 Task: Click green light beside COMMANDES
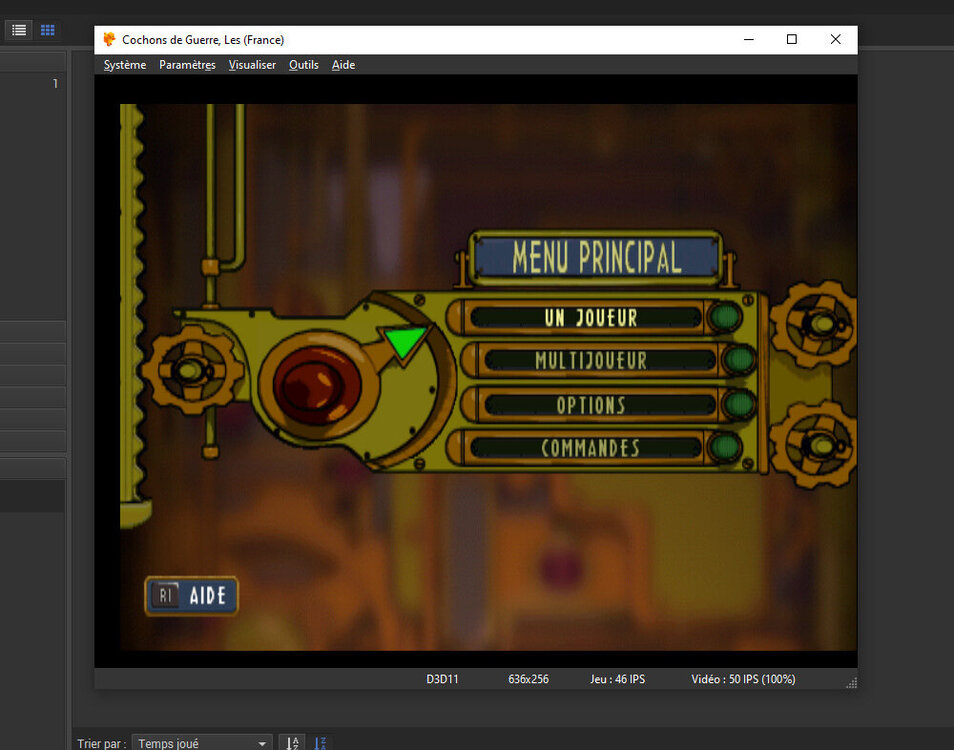[x=725, y=447]
